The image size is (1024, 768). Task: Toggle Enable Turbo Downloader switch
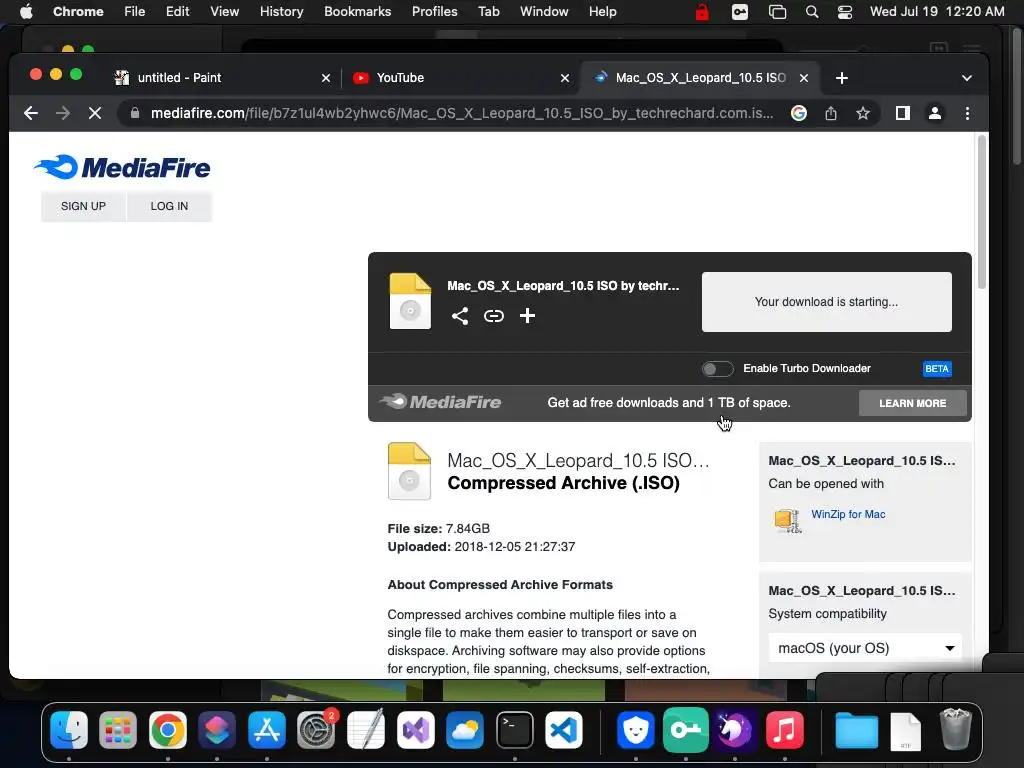(x=717, y=369)
